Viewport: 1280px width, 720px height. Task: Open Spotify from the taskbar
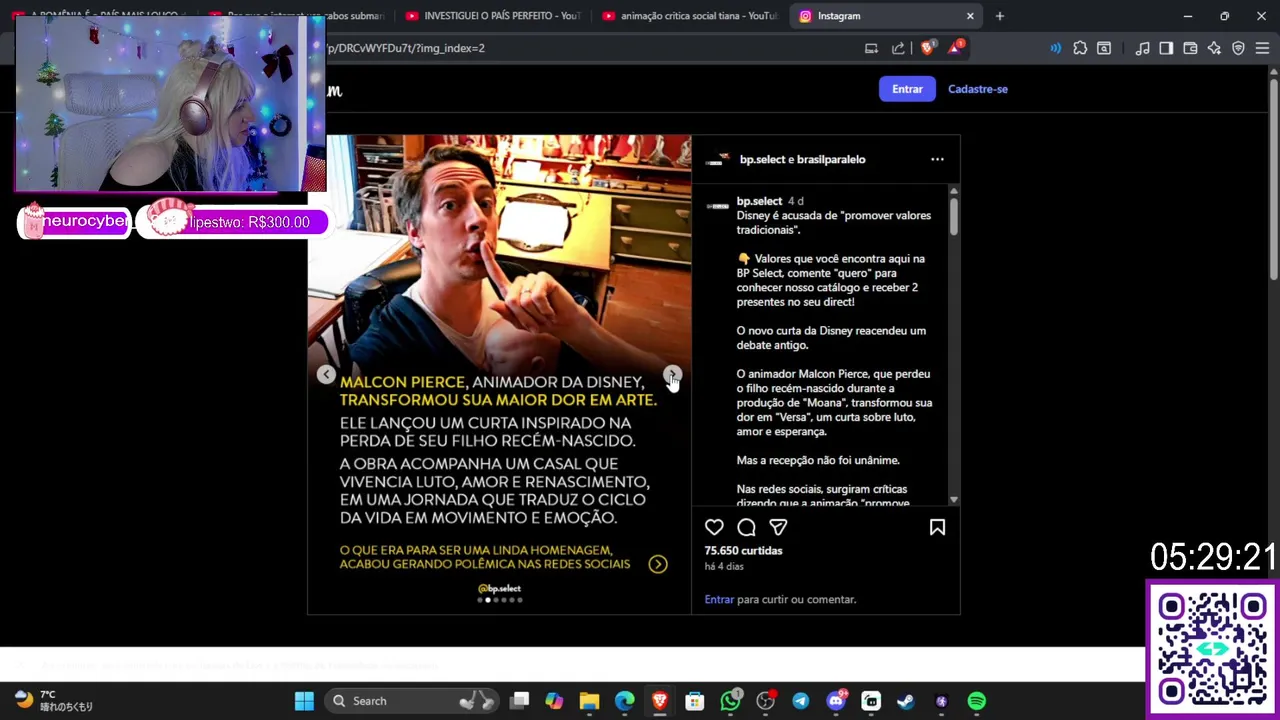(x=977, y=701)
